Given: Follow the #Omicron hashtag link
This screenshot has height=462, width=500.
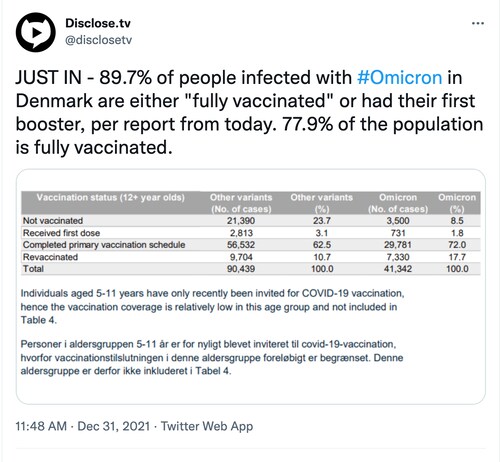Looking at the screenshot, I should 399,77.
